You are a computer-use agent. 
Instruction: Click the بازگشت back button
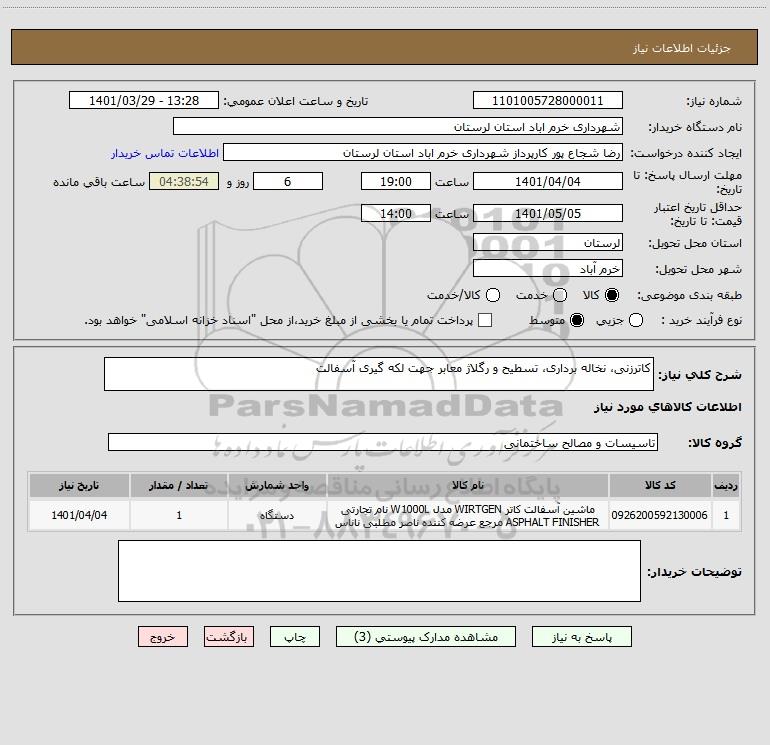(229, 636)
